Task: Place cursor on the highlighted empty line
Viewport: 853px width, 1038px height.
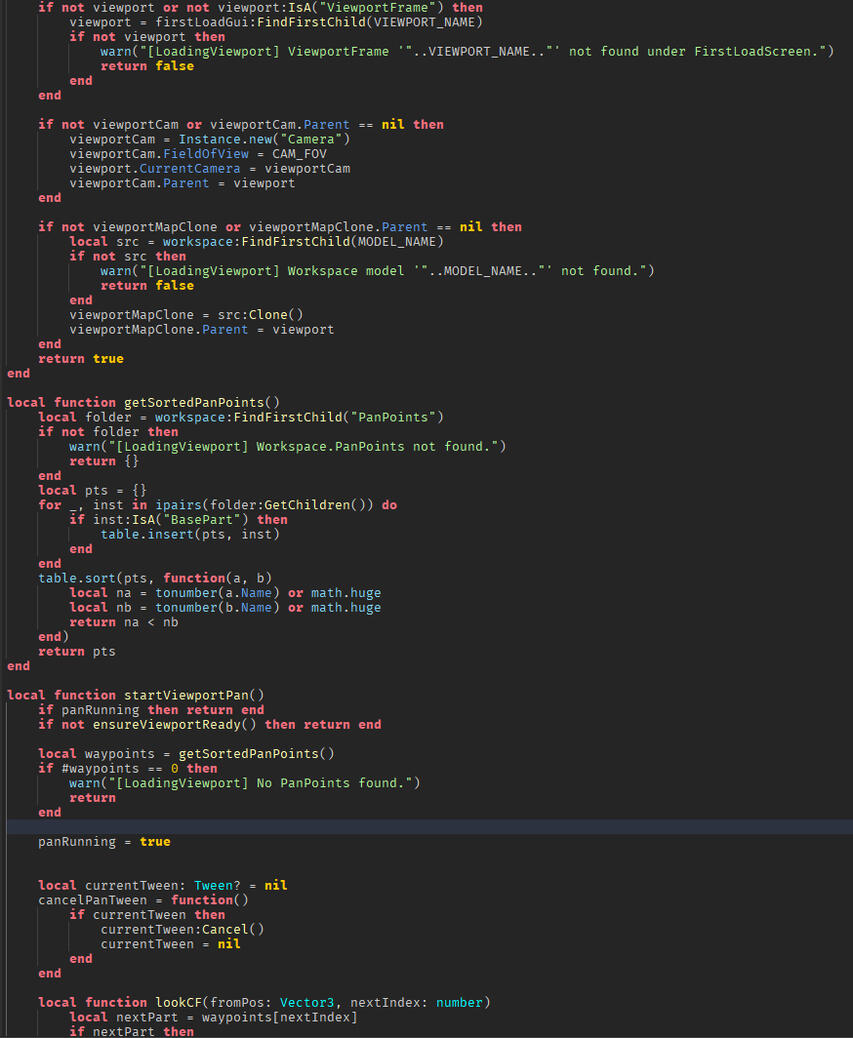Action: point(400,827)
